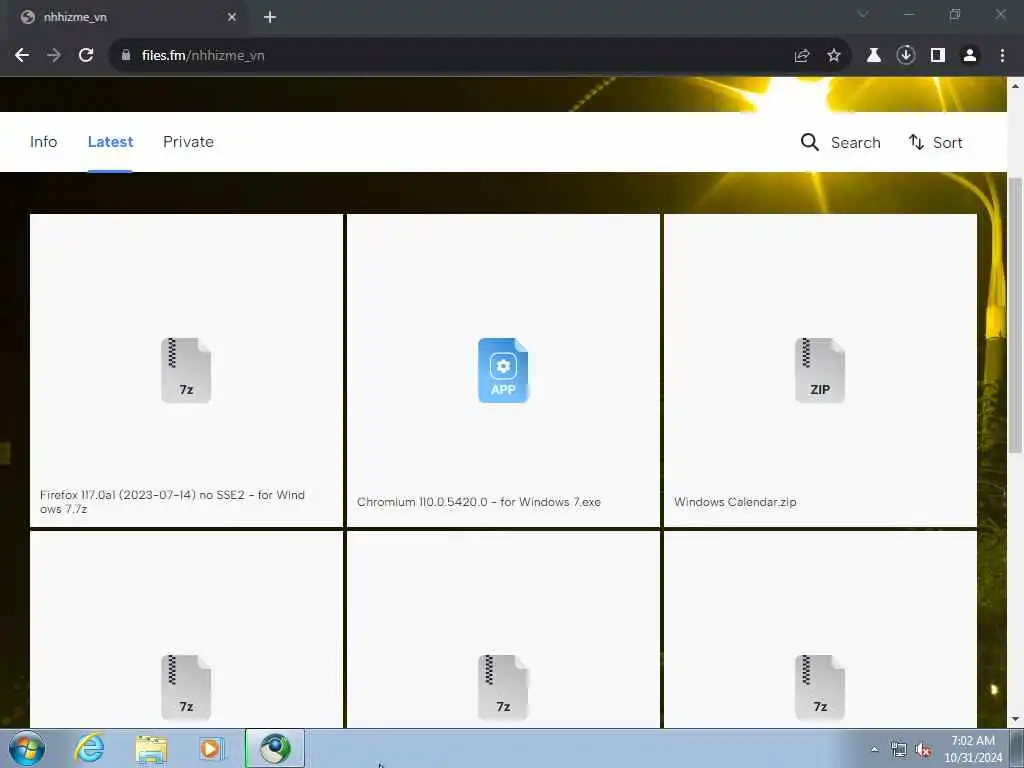This screenshot has height=768, width=1024.
Task: Open the Chrome Labs flask icon
Action: (x=874, y=56)
